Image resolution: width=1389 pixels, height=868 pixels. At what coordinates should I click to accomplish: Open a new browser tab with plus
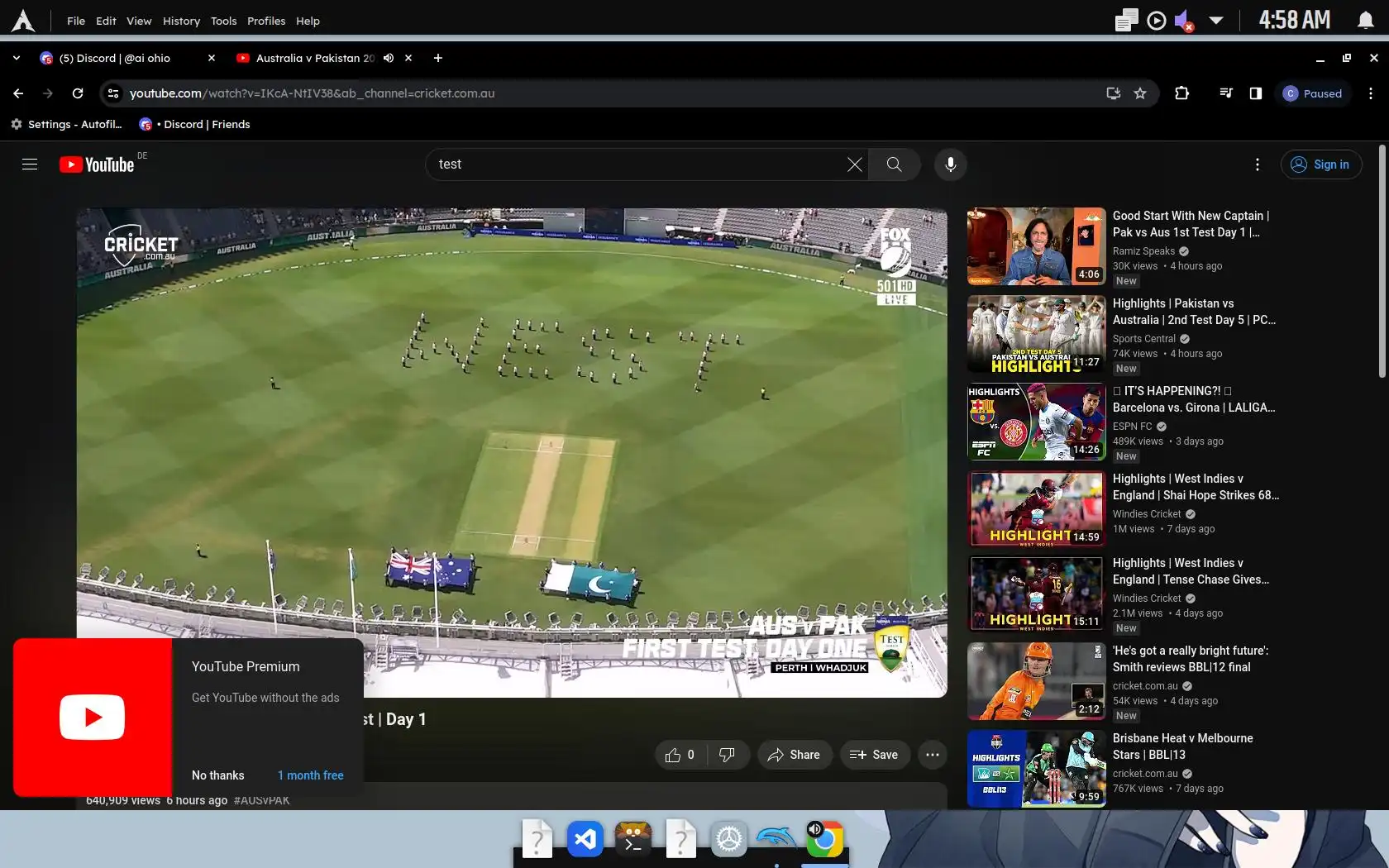point(438,58)
